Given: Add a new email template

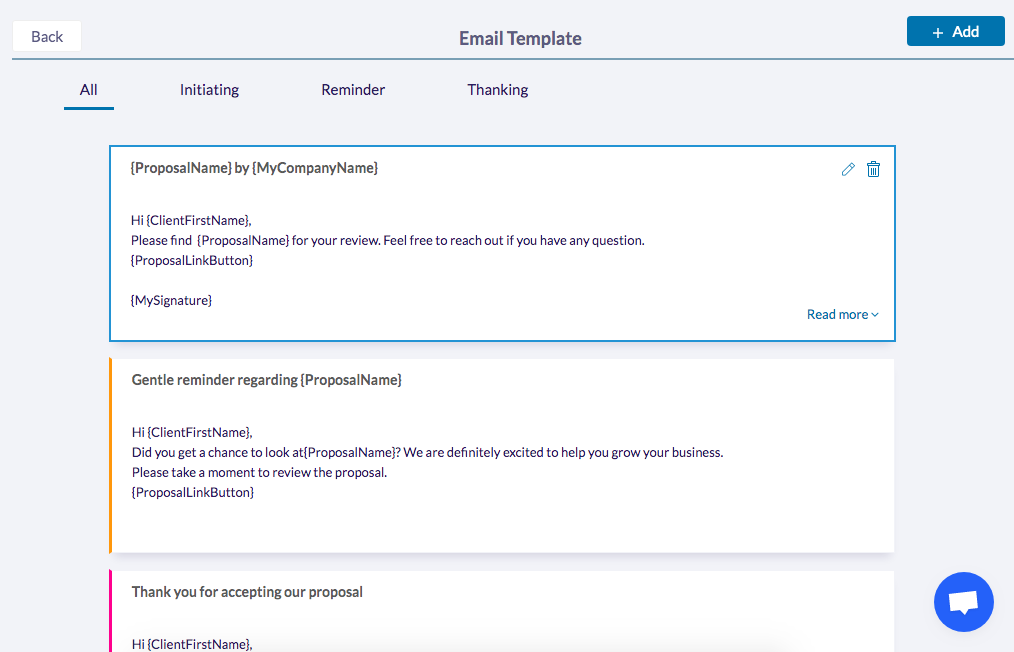Looking at the screenshot, I should 955,31.
